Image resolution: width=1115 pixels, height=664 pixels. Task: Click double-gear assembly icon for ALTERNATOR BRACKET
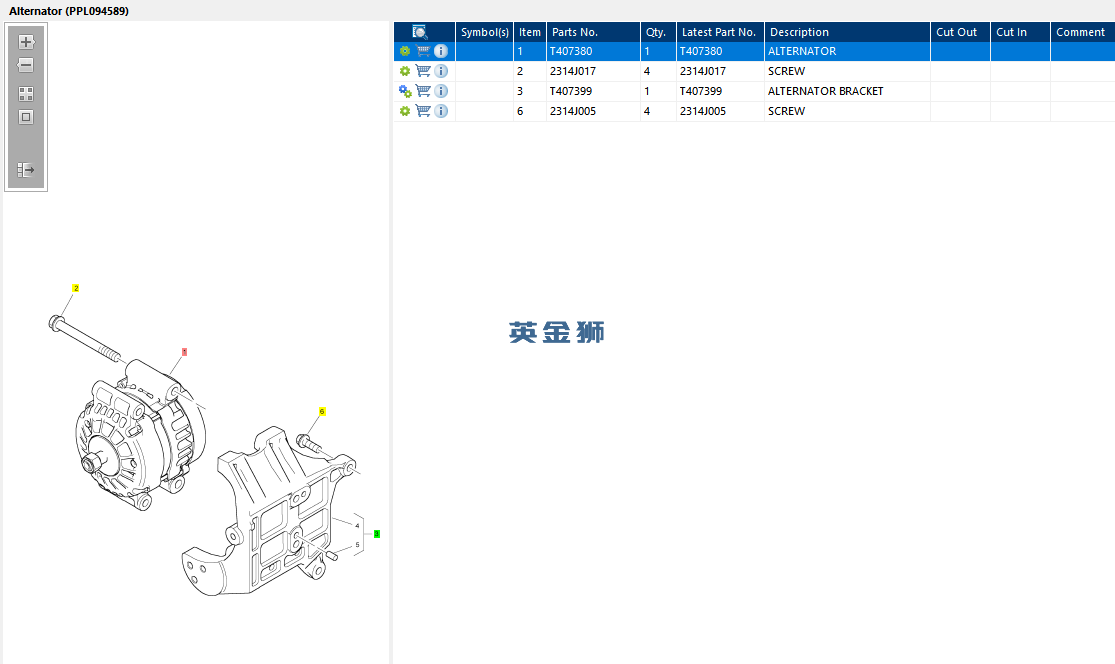405,91
